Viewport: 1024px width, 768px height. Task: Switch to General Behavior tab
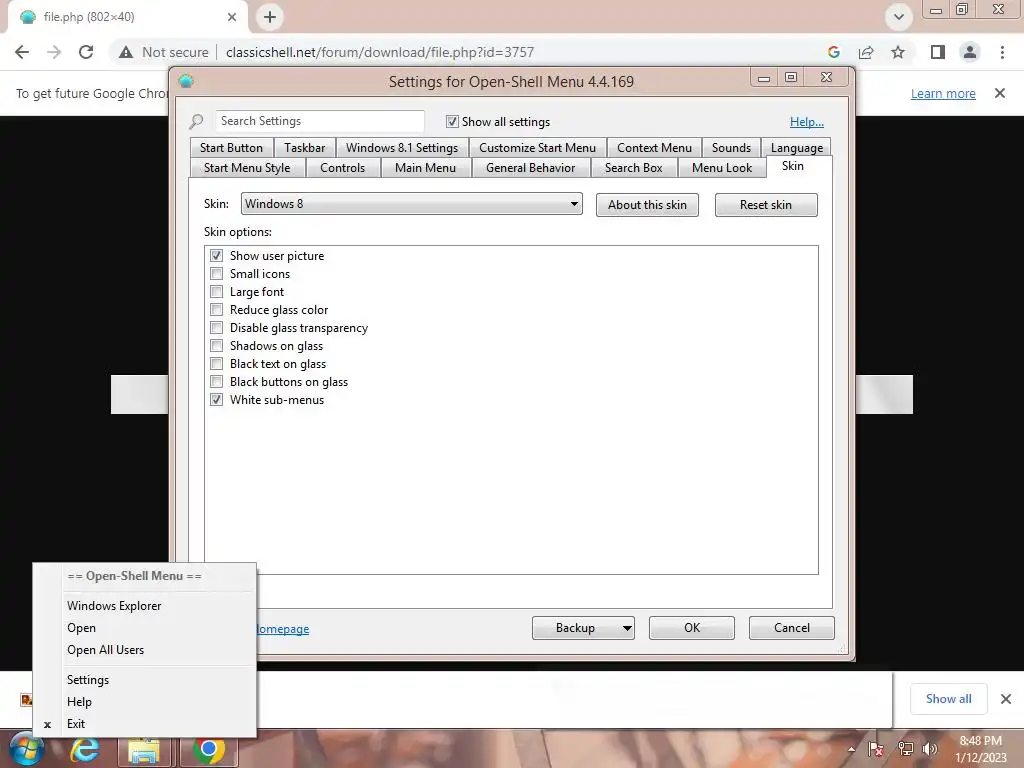click(530, 168)
